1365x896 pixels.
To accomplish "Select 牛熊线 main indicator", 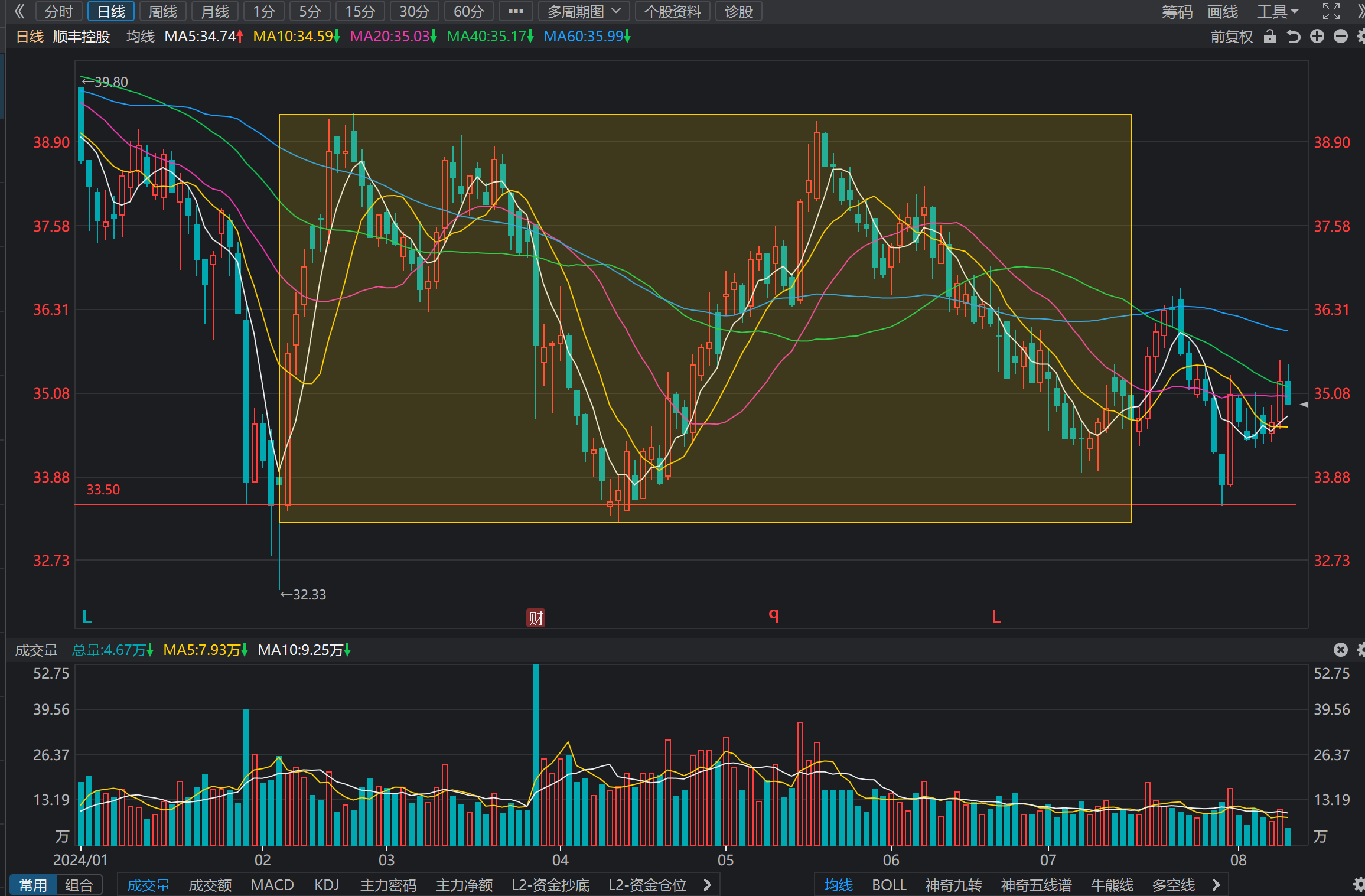I will (x=1112, y=885).
